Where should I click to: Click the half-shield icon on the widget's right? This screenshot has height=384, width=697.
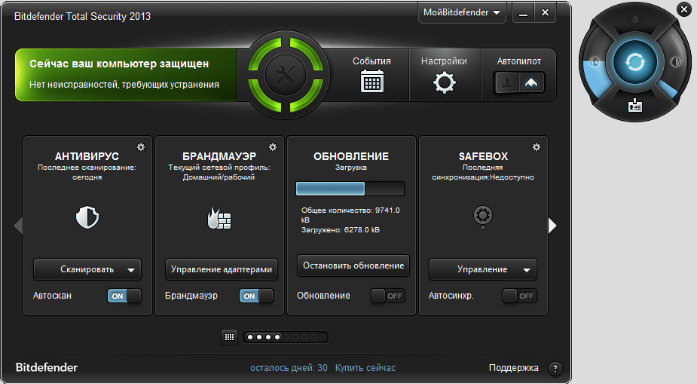pos(676,62)
